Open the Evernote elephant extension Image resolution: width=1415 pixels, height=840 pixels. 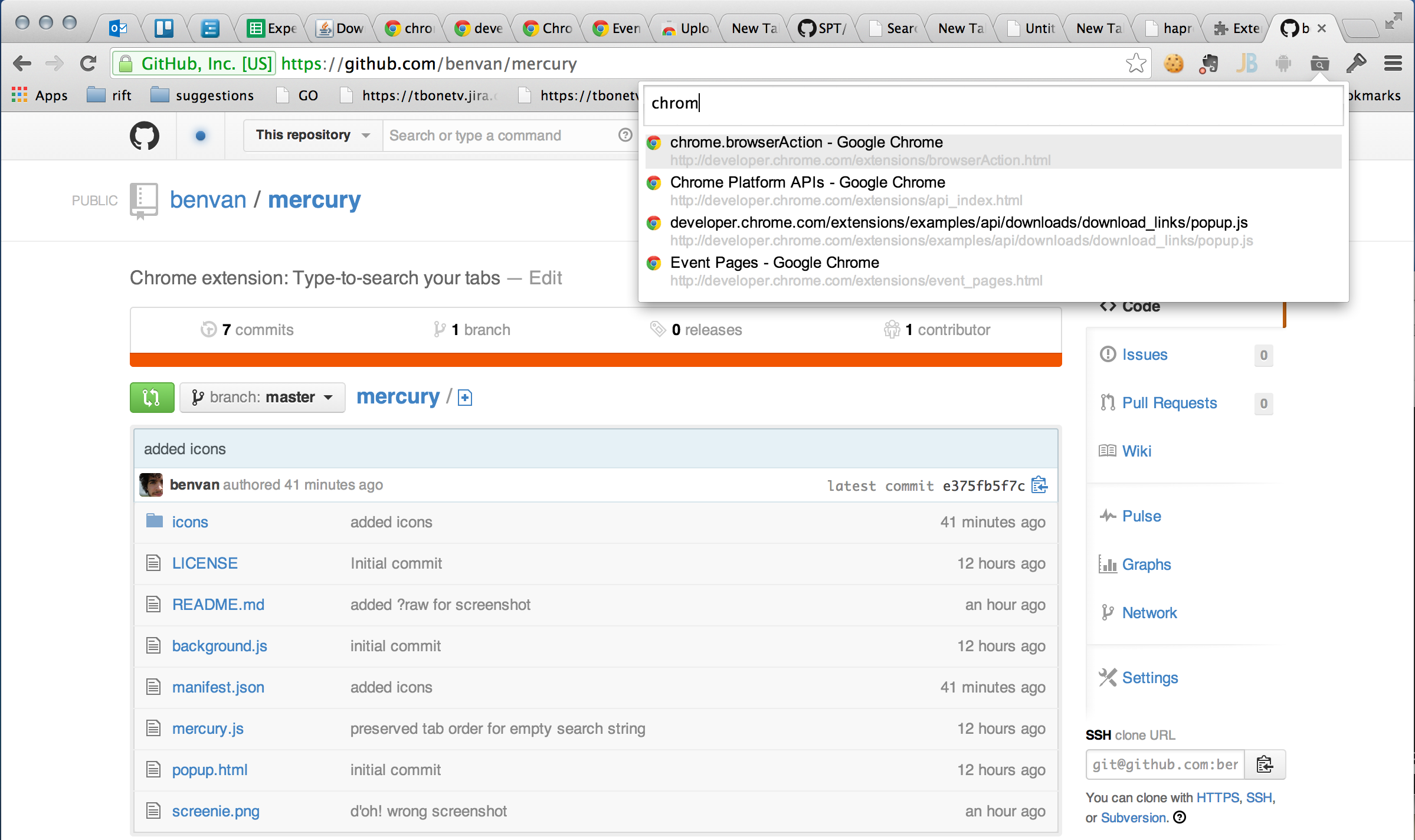(1208, 63)
